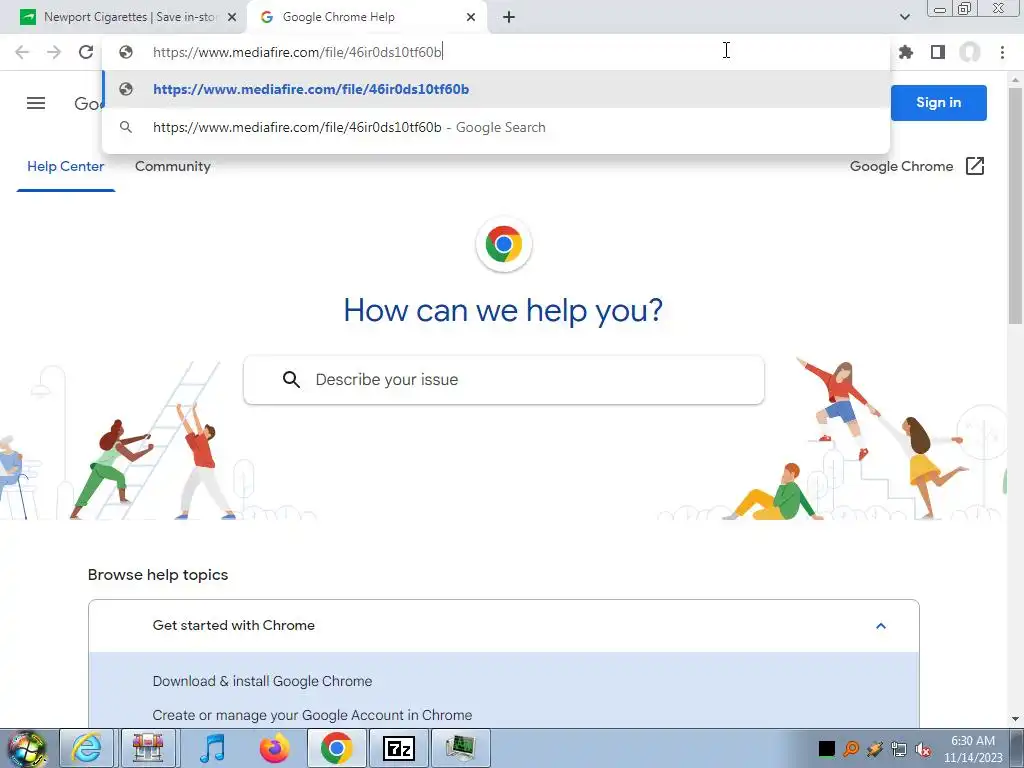Click the page vertical scrollbar thumb
Viewport: 1024px width, 768px height.
(x=1015, y=206)
